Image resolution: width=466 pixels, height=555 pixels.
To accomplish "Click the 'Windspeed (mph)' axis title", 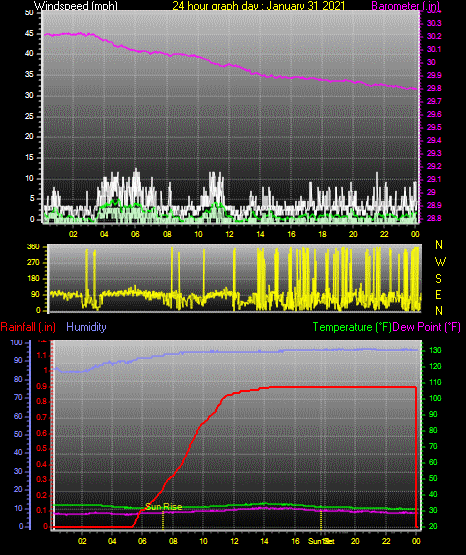I will (76, 5).
